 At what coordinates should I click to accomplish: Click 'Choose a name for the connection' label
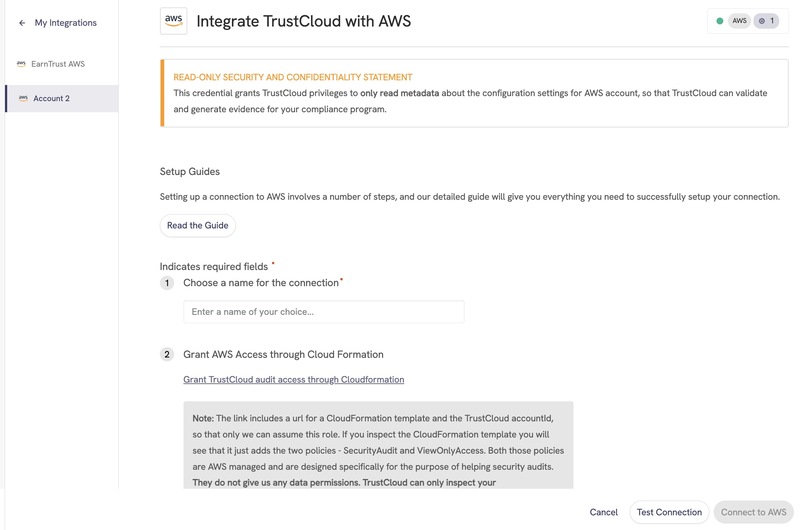click(x=261, y=283)
